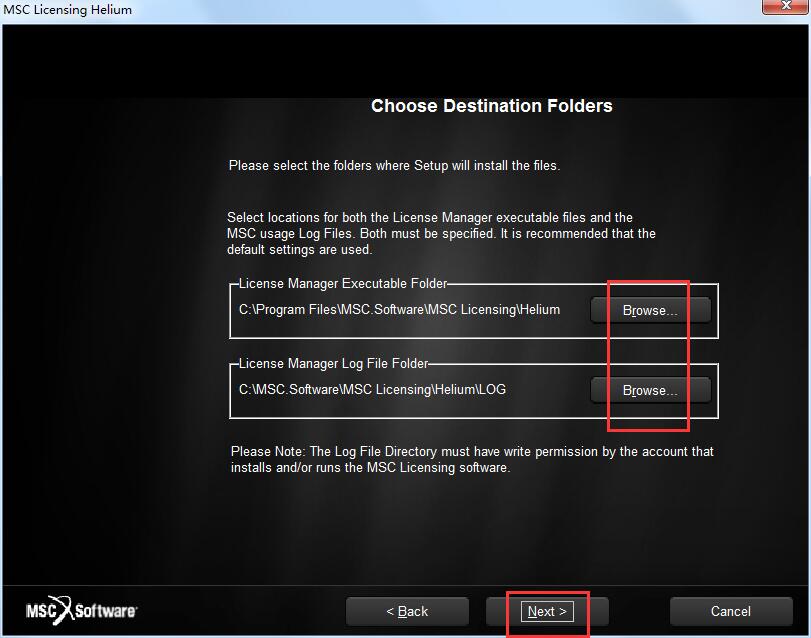Screen dimensions: 811x638
Task: Select the Helium LOG folder path text
Action: coord(372,389)
